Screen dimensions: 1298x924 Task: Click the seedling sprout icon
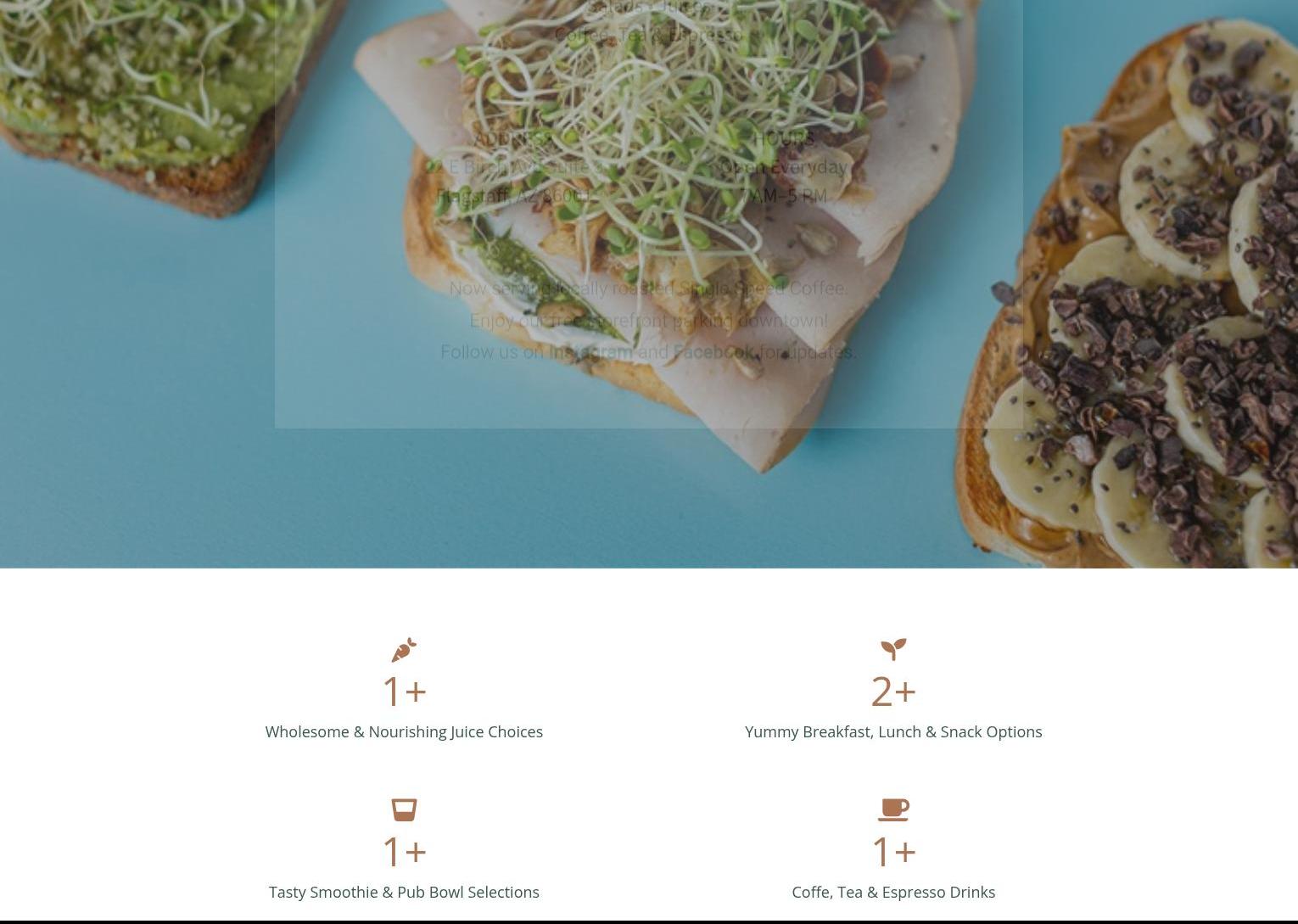pyautogui.click(x=893, y=649)
